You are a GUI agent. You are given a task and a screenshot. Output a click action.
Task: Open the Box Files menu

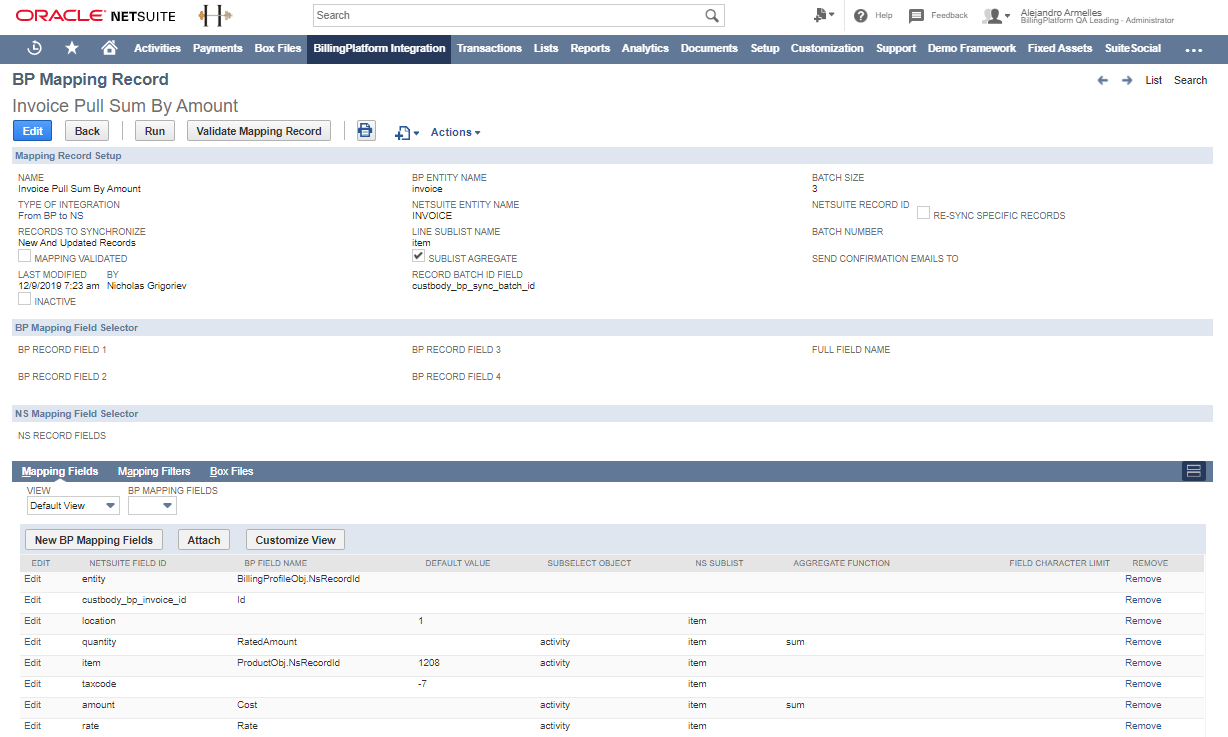tap(278, 48)
